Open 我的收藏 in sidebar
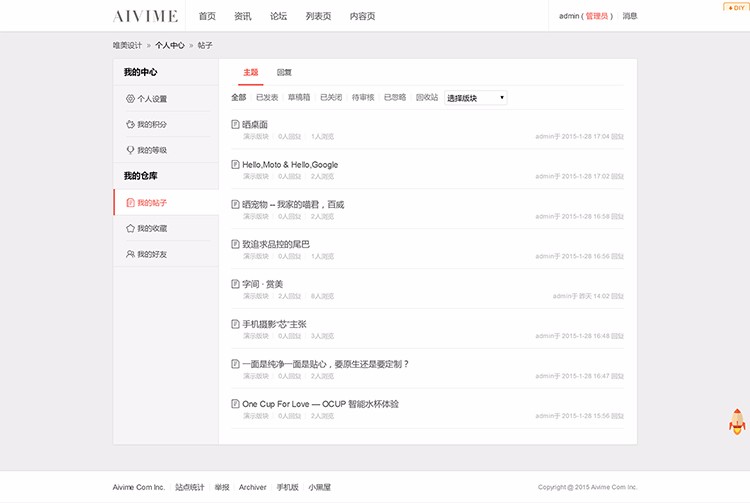 [x=152, y=229]
